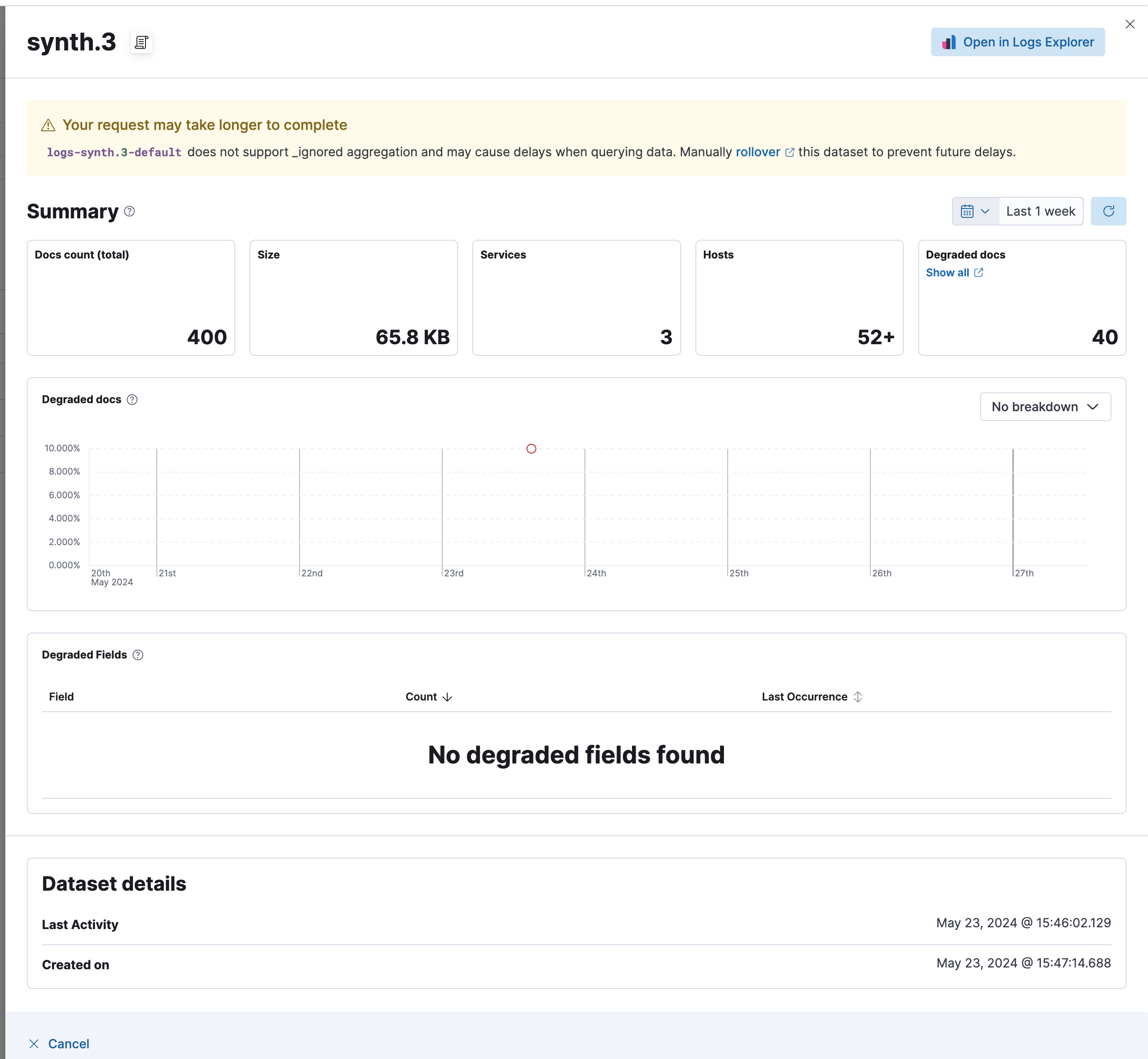Open the calendar quick date menu
Viewport: 1148px width, 1059px height.
[x=975, y=212]
